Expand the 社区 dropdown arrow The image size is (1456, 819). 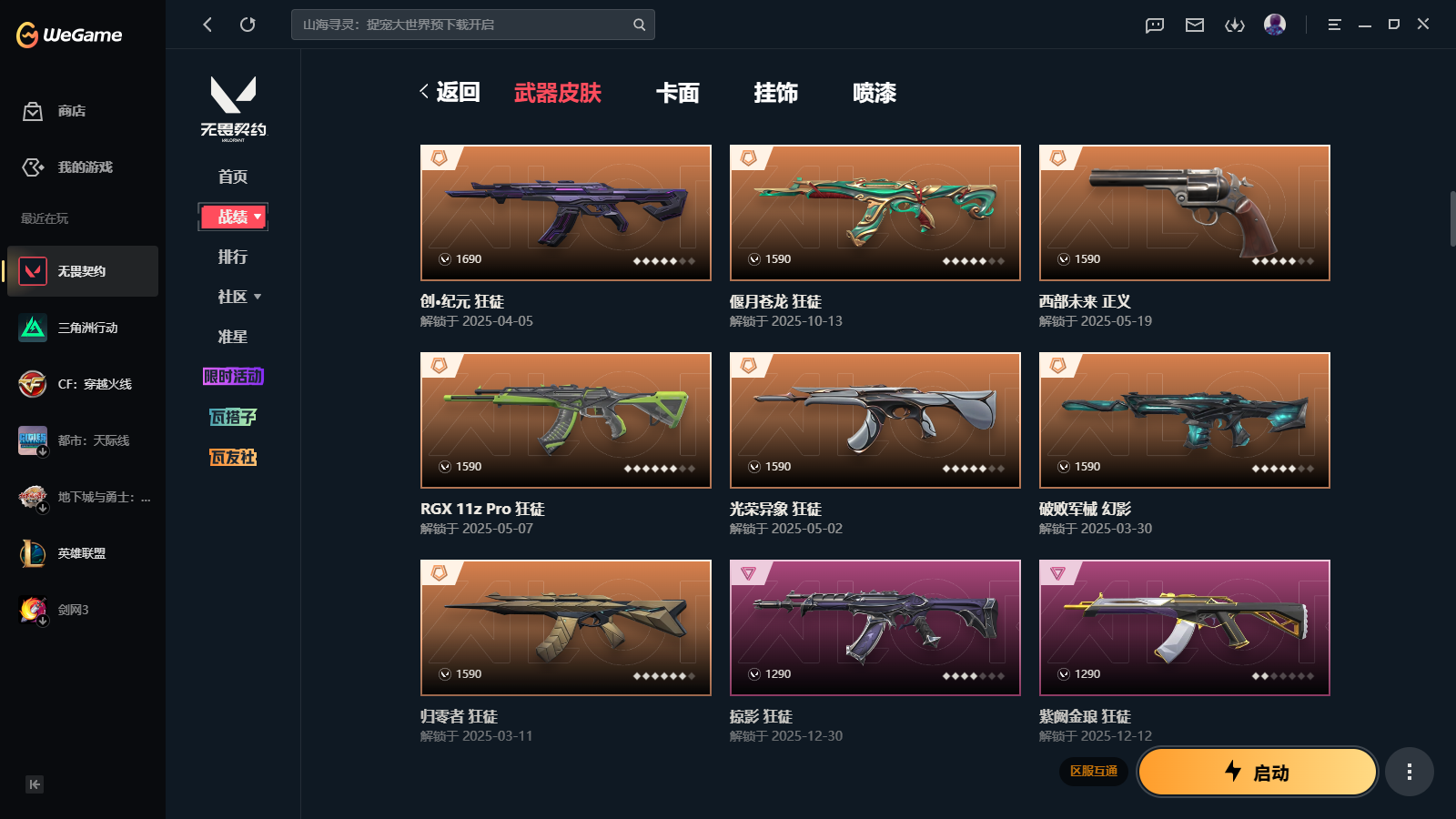click(x=258, y=297)
